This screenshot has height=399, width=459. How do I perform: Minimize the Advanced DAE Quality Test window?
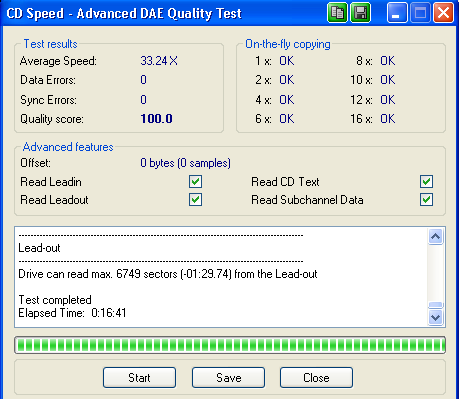click(397, 13)
